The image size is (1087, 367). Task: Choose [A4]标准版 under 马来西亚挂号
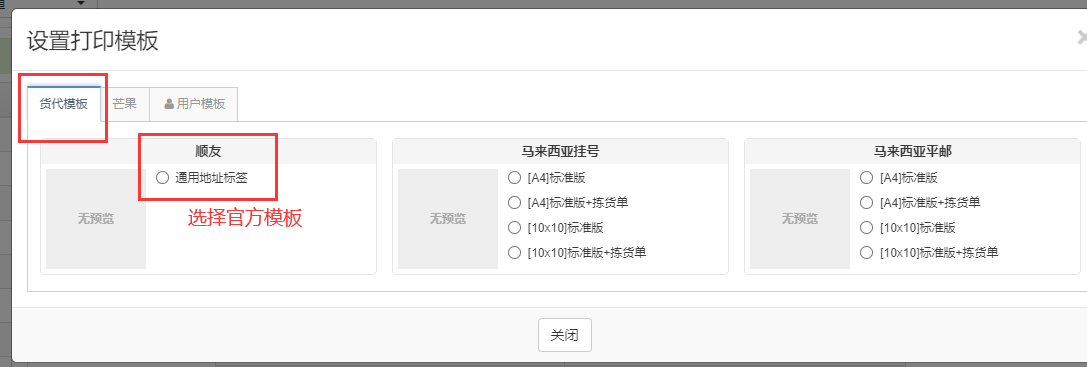click(x=514, y=178)
